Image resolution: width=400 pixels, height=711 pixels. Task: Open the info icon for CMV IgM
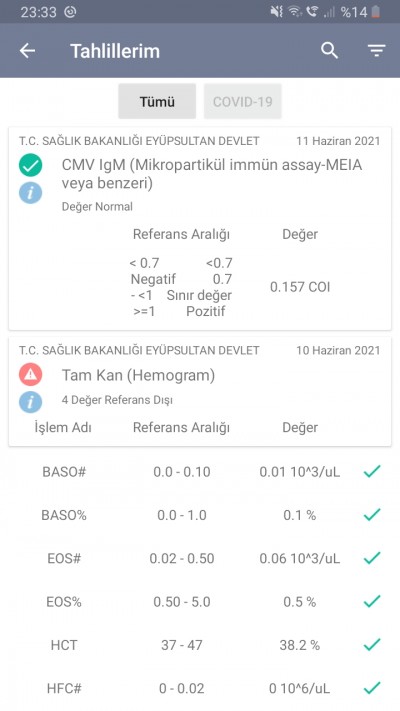tap(30, 193)
